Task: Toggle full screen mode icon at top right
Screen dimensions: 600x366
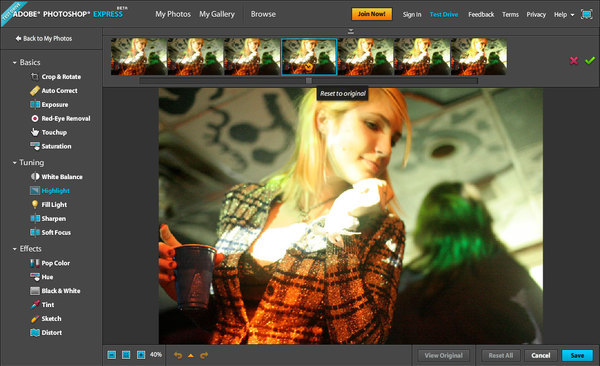Action: 586,15
